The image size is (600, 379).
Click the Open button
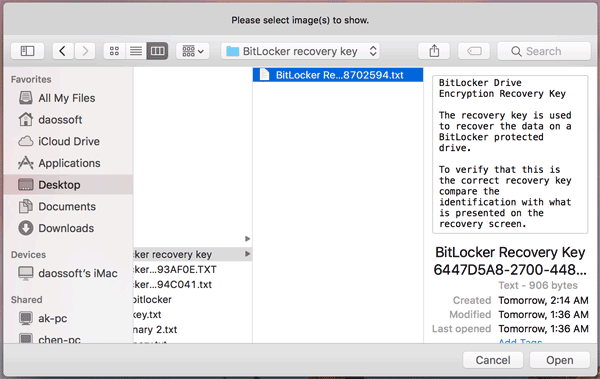point(560,360)
